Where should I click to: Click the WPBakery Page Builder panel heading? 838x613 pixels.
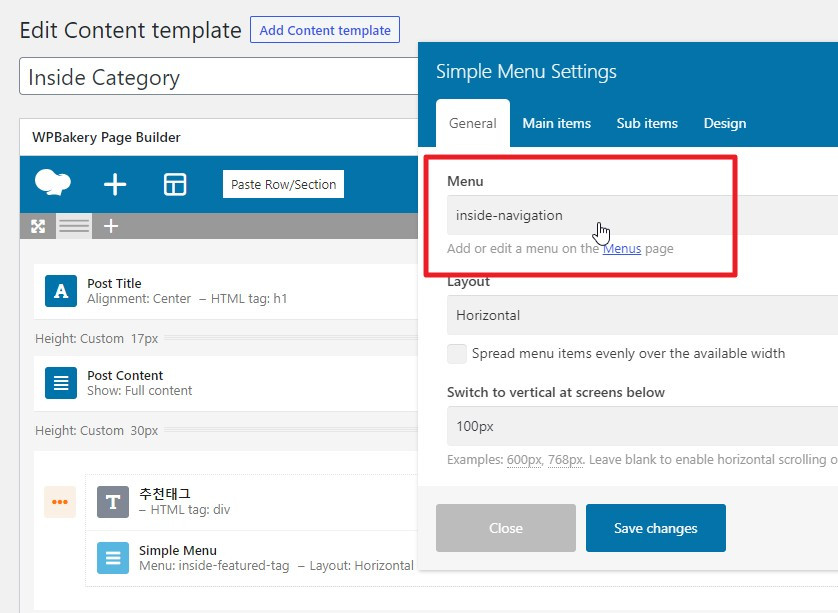106,137
